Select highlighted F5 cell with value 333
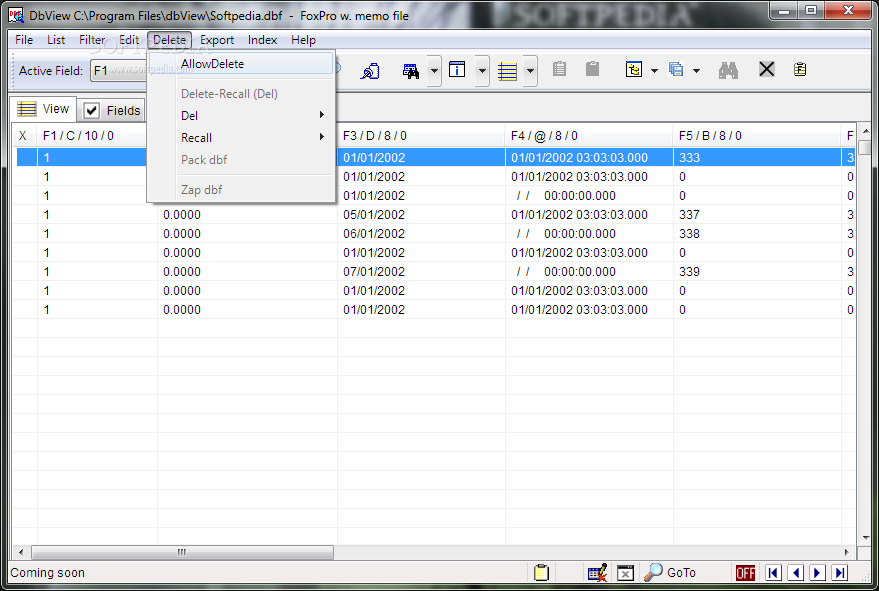 coord(757,158)
